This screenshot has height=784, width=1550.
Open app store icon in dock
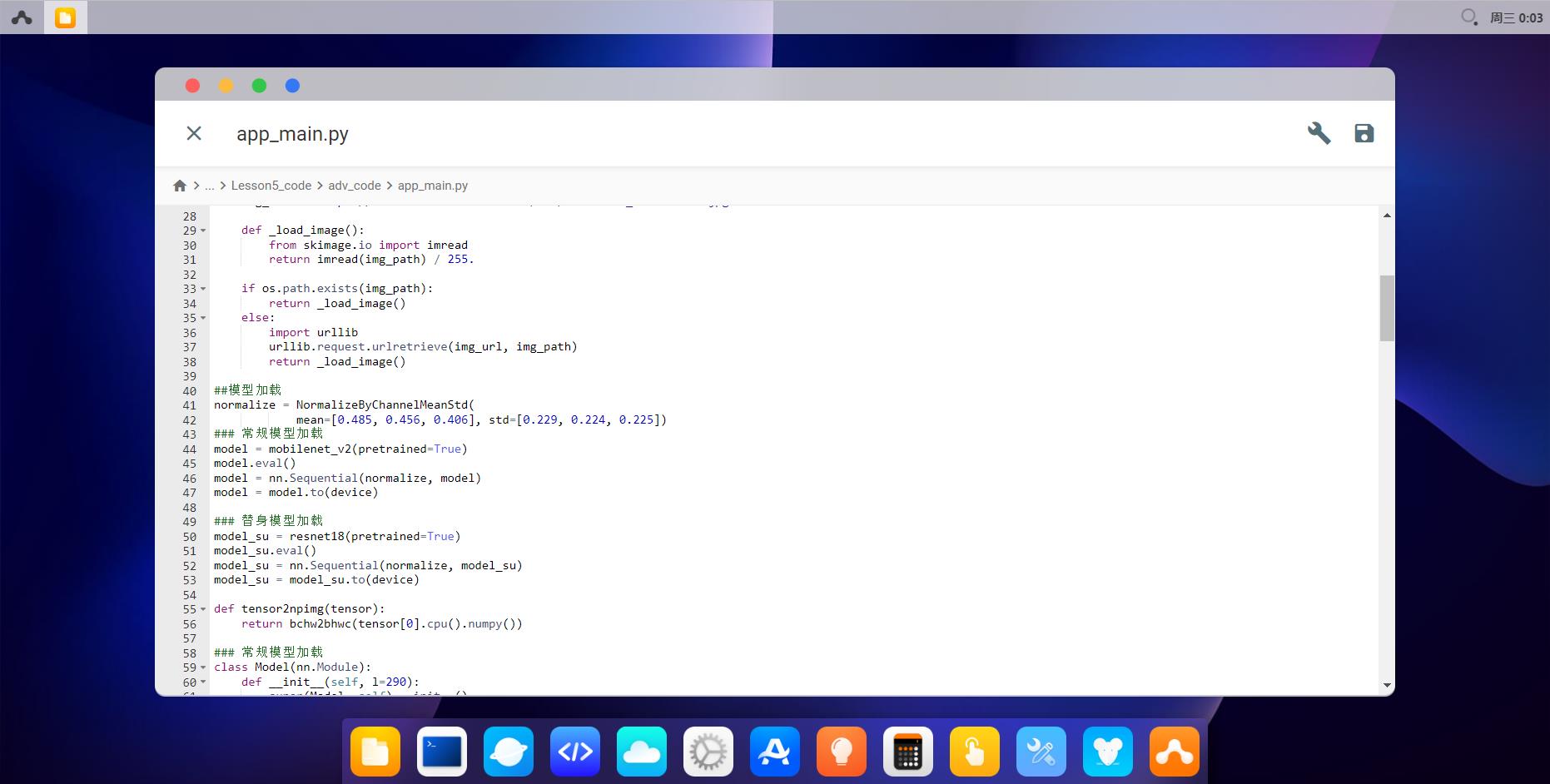pyautogui.click(x=775, y=752)
